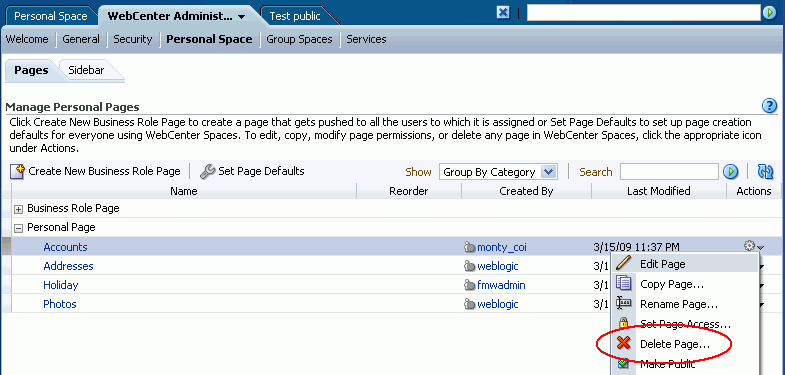Open the Addresses page link
The width and height of the screenshot is (785, 375).
tap(68, 266)
